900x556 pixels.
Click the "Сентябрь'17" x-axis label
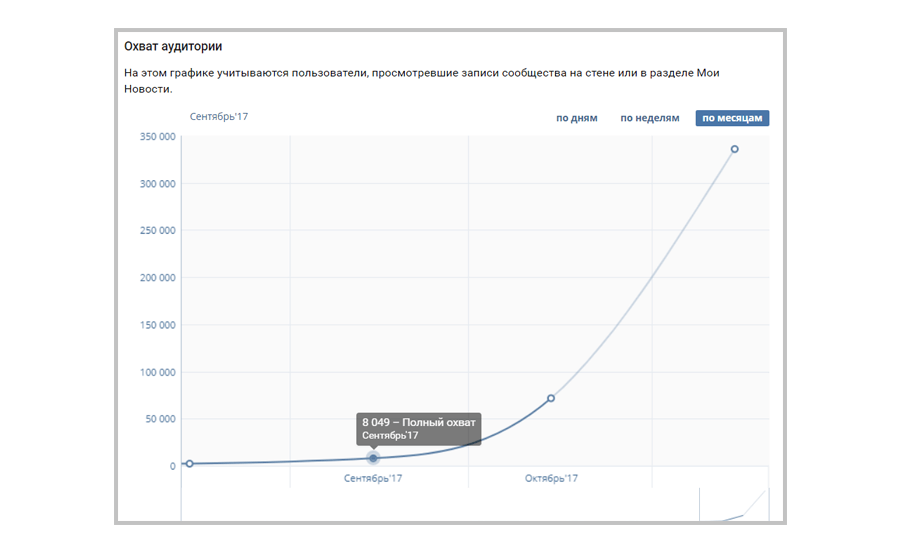[x=372, y=479]
